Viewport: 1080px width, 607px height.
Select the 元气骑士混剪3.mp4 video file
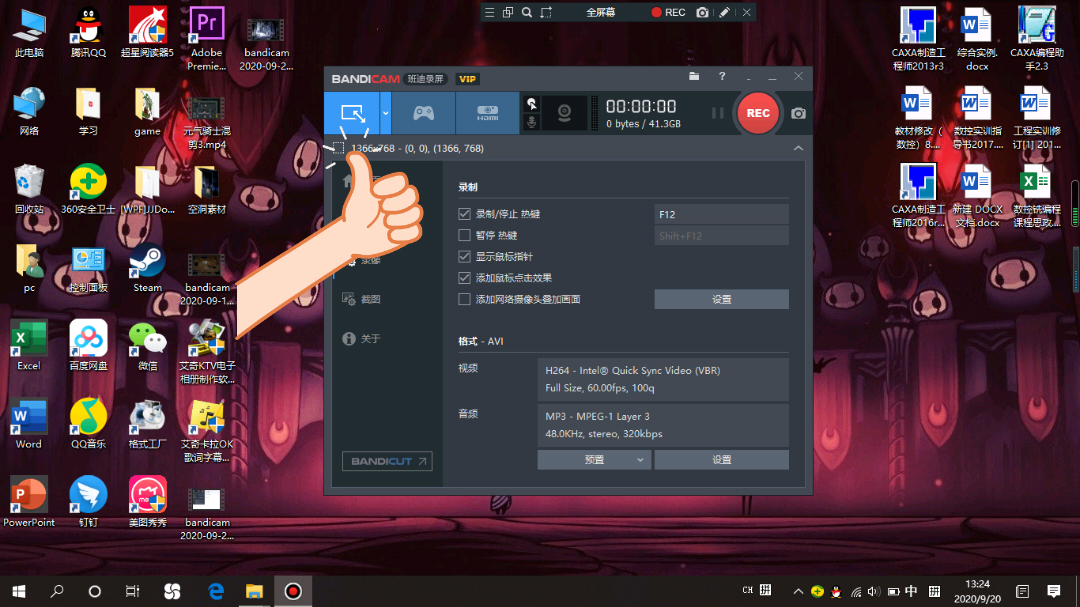coord(207,124)
